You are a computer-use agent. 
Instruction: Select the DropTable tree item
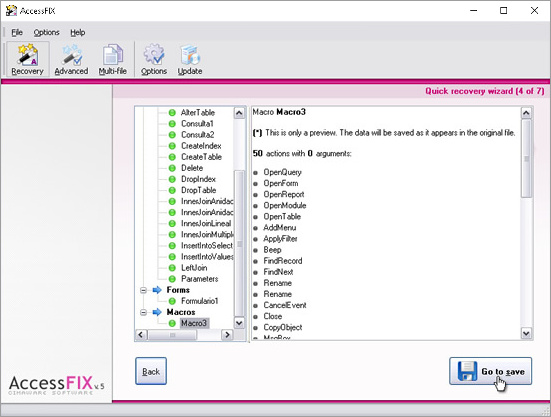[x=199, y=190]
